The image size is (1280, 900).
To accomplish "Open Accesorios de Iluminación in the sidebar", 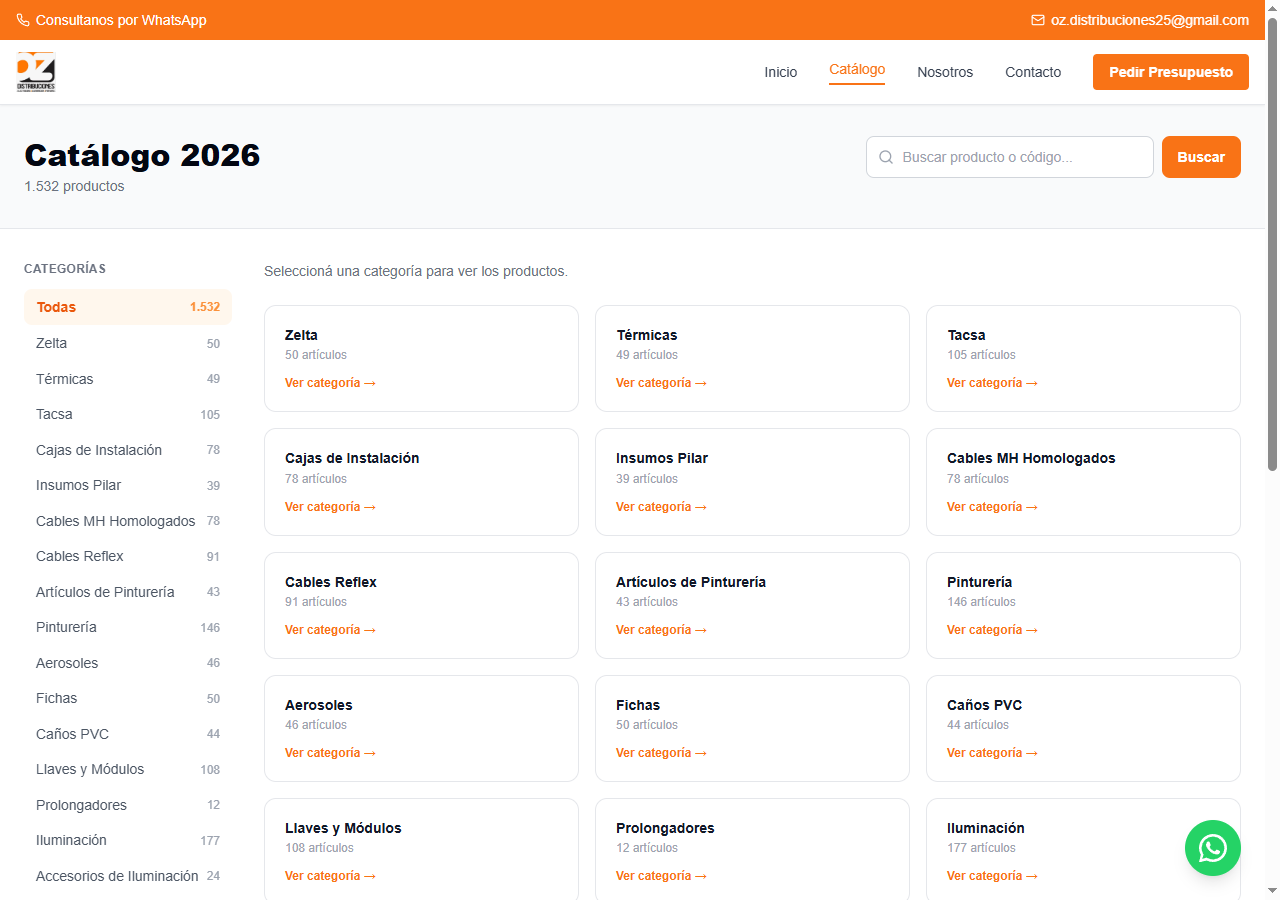I will 128,876.
